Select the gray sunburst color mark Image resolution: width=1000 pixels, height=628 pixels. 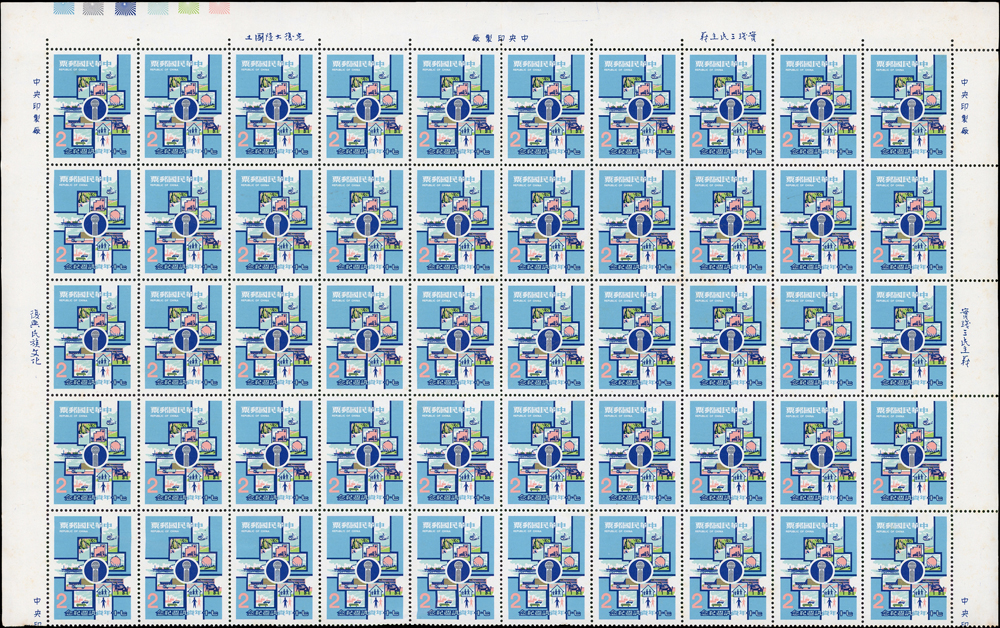tap(95, 7)
